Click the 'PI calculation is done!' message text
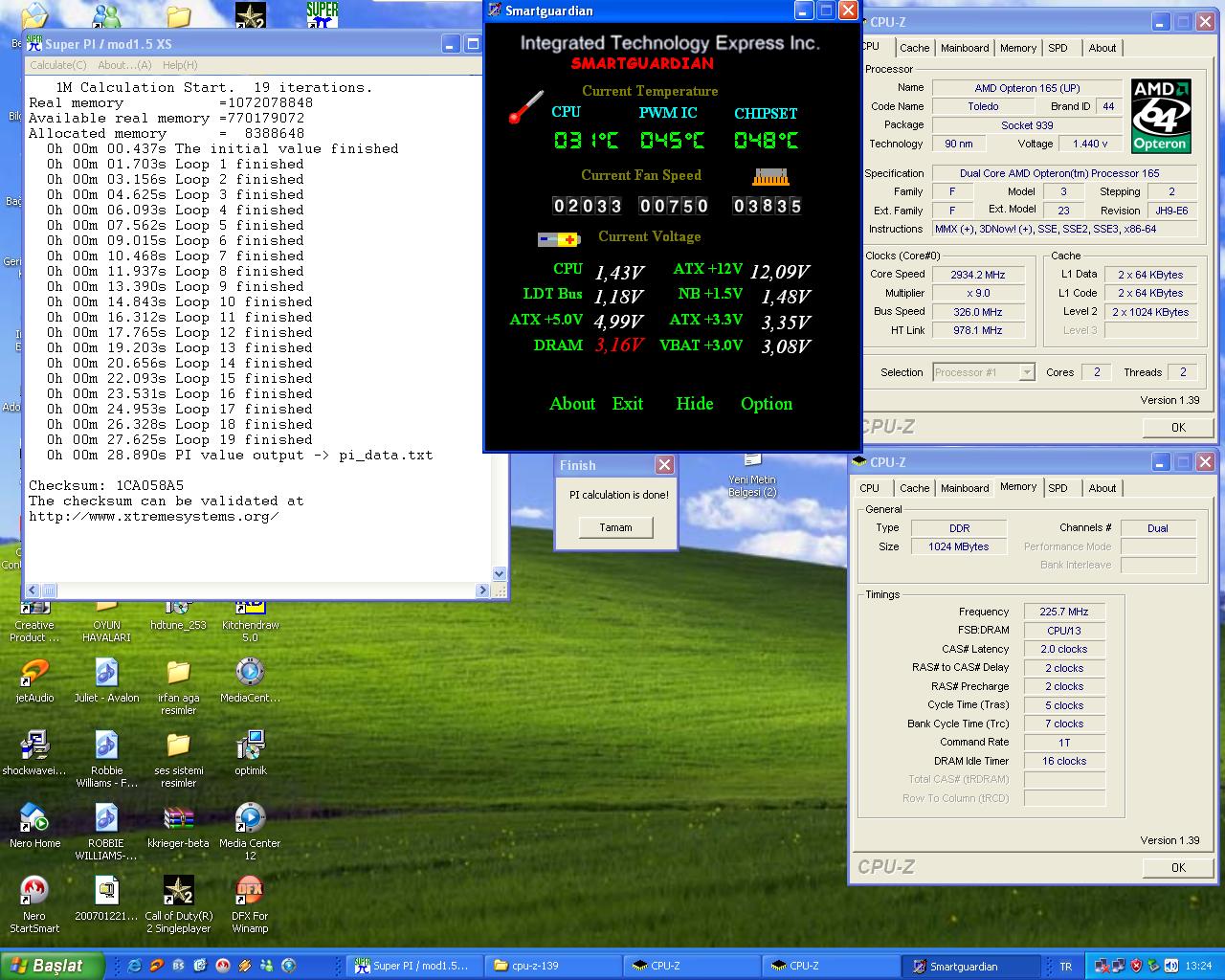This screenshot has height=980, width=1225. tap(619, 495)
